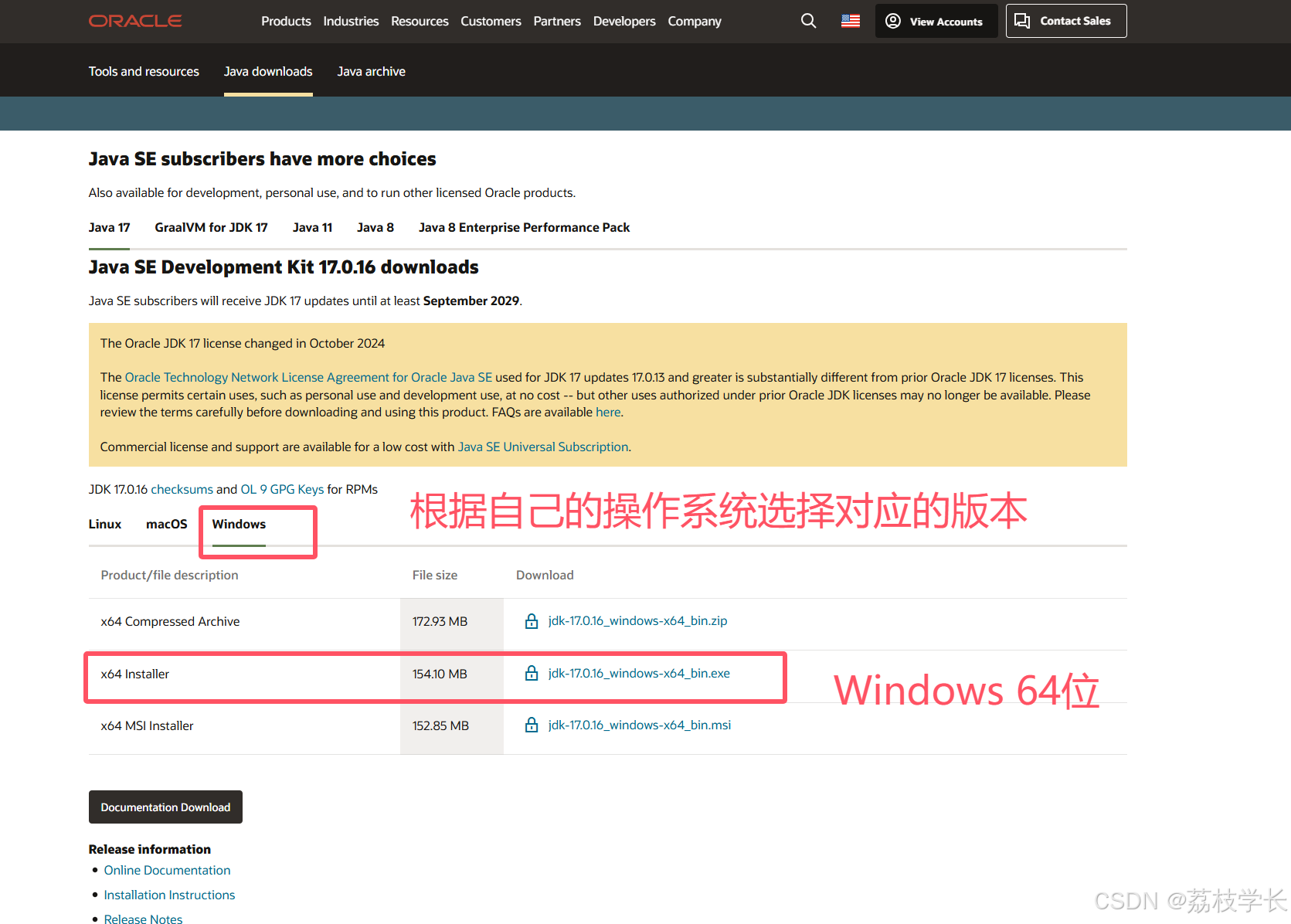Open the Oracle Technology Network License Agreement link
This screenshot has width=1291, height=924.
pyautogui.click(x=308, y=377)
